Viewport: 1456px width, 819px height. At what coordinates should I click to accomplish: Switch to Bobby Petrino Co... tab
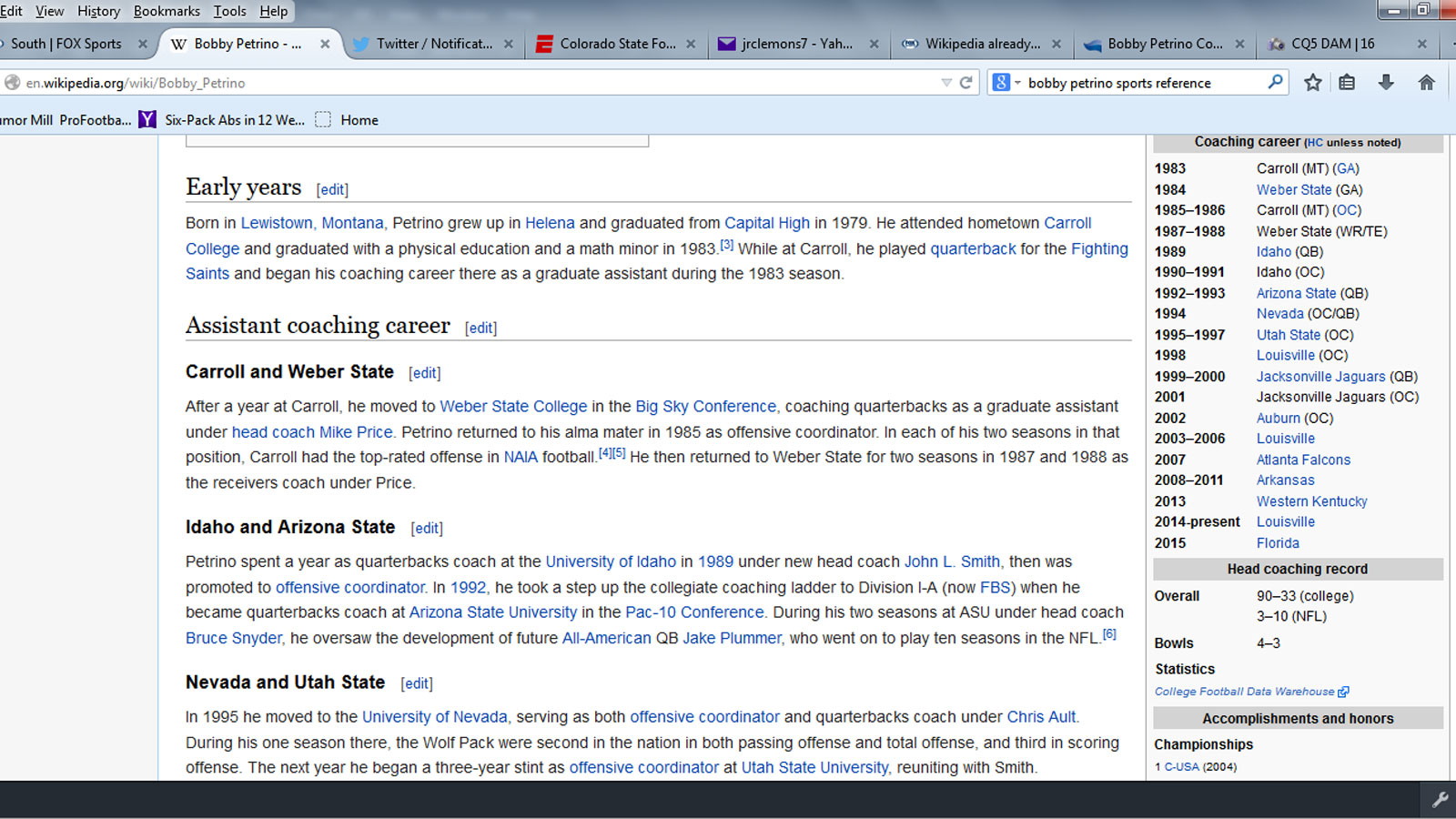point(1165,44)
